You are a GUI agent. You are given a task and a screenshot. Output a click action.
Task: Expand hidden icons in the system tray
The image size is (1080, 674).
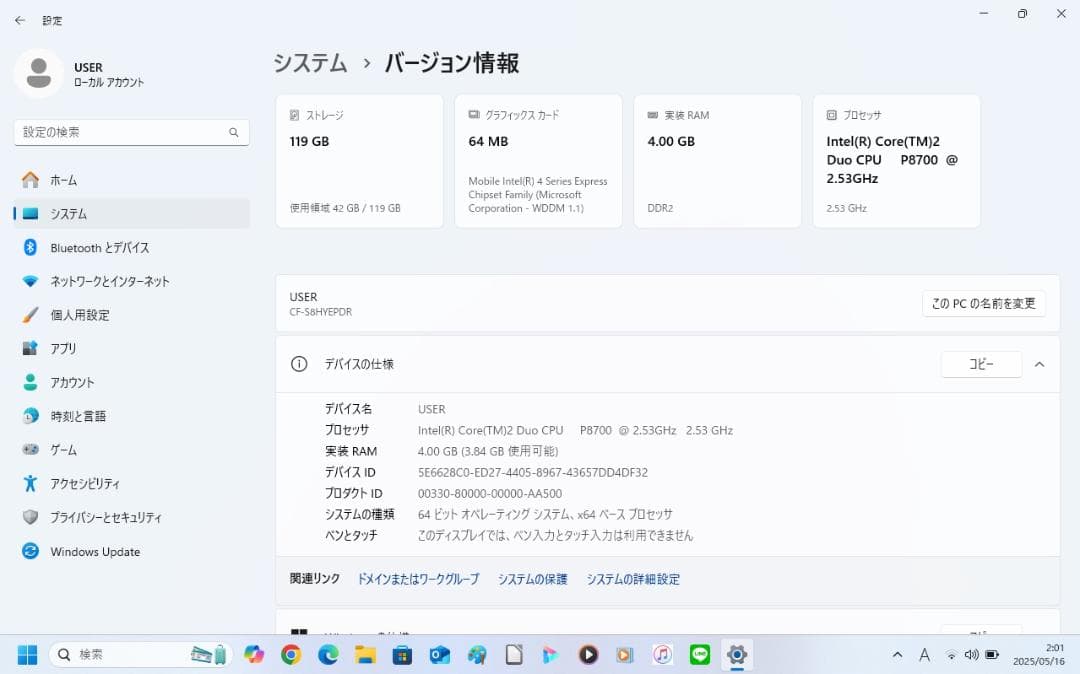click(897, 655)
